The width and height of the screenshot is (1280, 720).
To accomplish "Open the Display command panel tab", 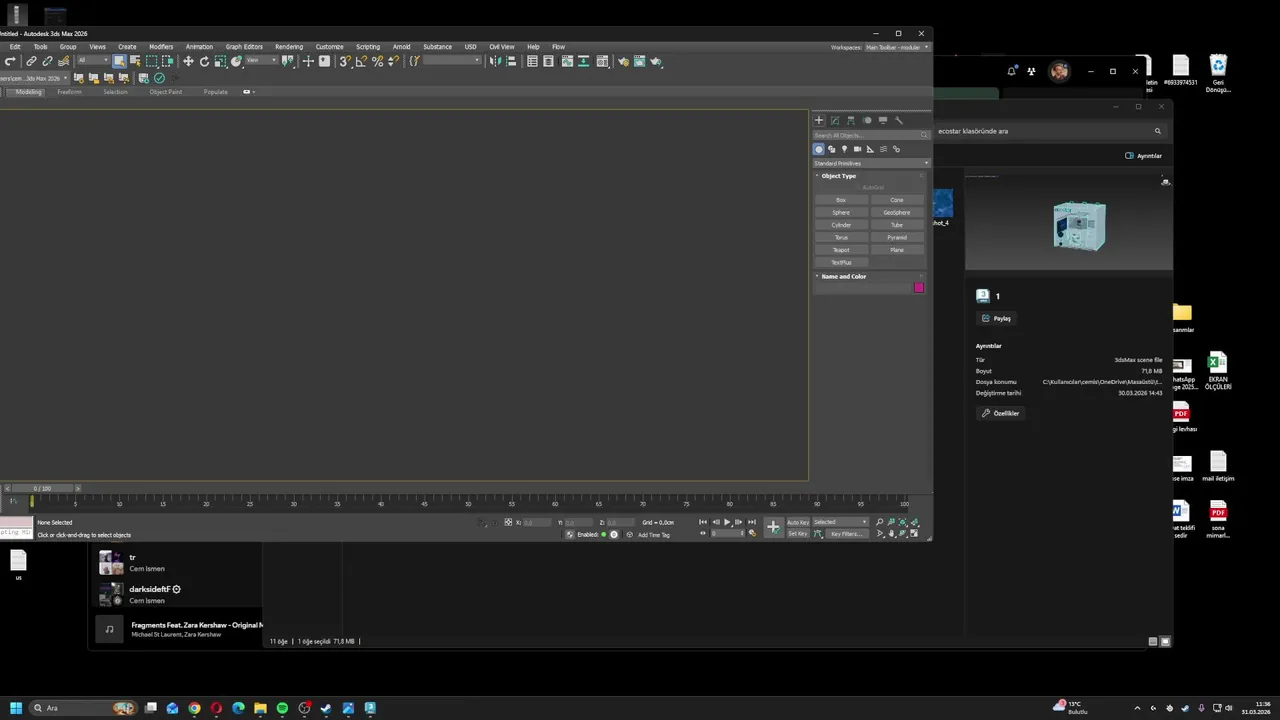I will pyautogui.click(x=883, y=120).
